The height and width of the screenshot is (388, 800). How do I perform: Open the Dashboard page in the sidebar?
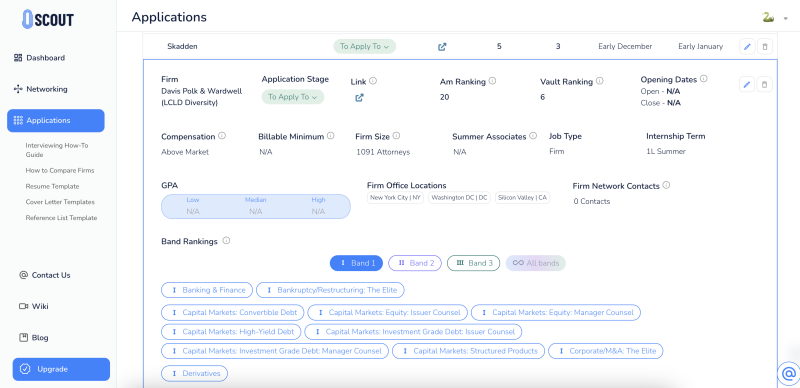click(39, 58)
